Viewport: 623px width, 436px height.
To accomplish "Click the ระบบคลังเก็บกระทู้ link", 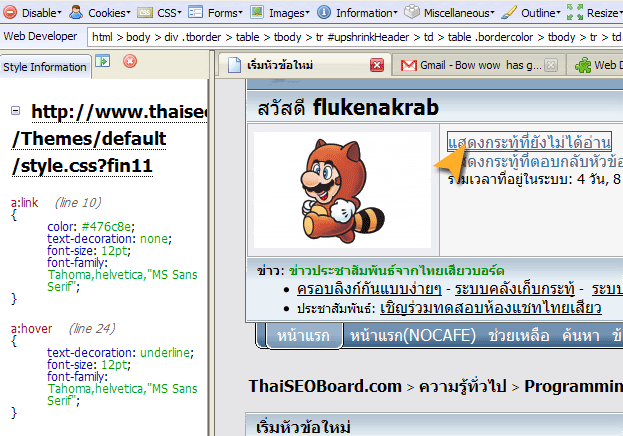I will coord(515,289).
